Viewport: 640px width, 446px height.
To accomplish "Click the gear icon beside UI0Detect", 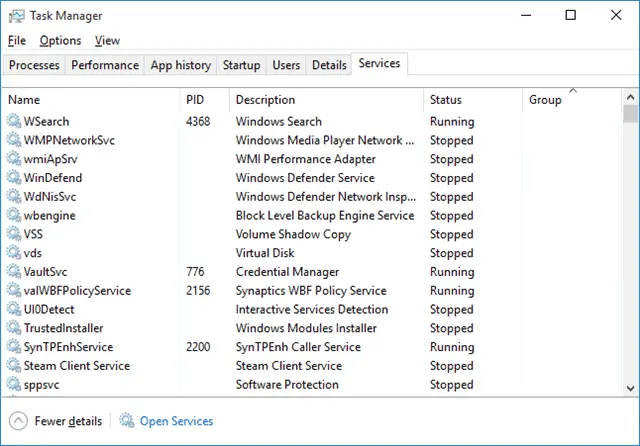I will coord(14,309).
